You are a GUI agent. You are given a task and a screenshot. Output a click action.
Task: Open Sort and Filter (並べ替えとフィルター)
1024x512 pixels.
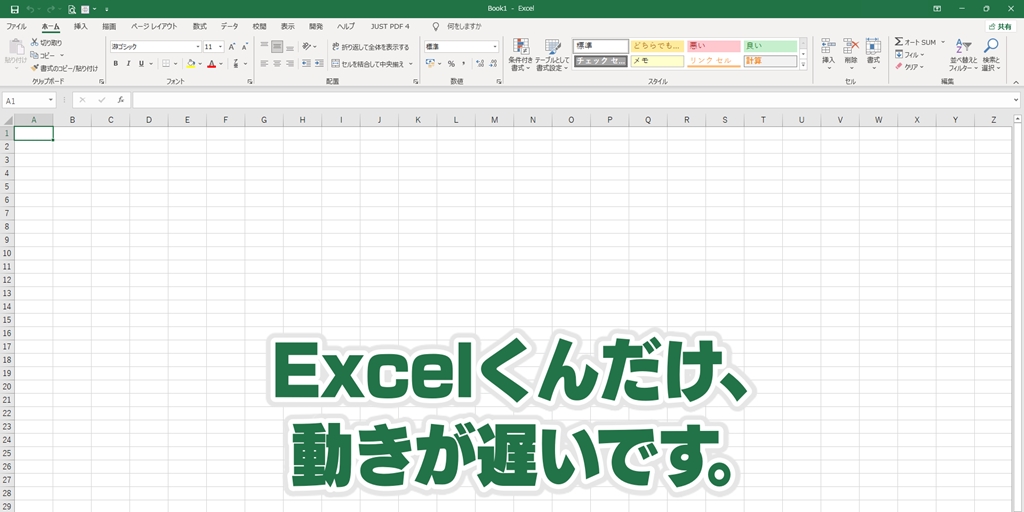[963, 55]
